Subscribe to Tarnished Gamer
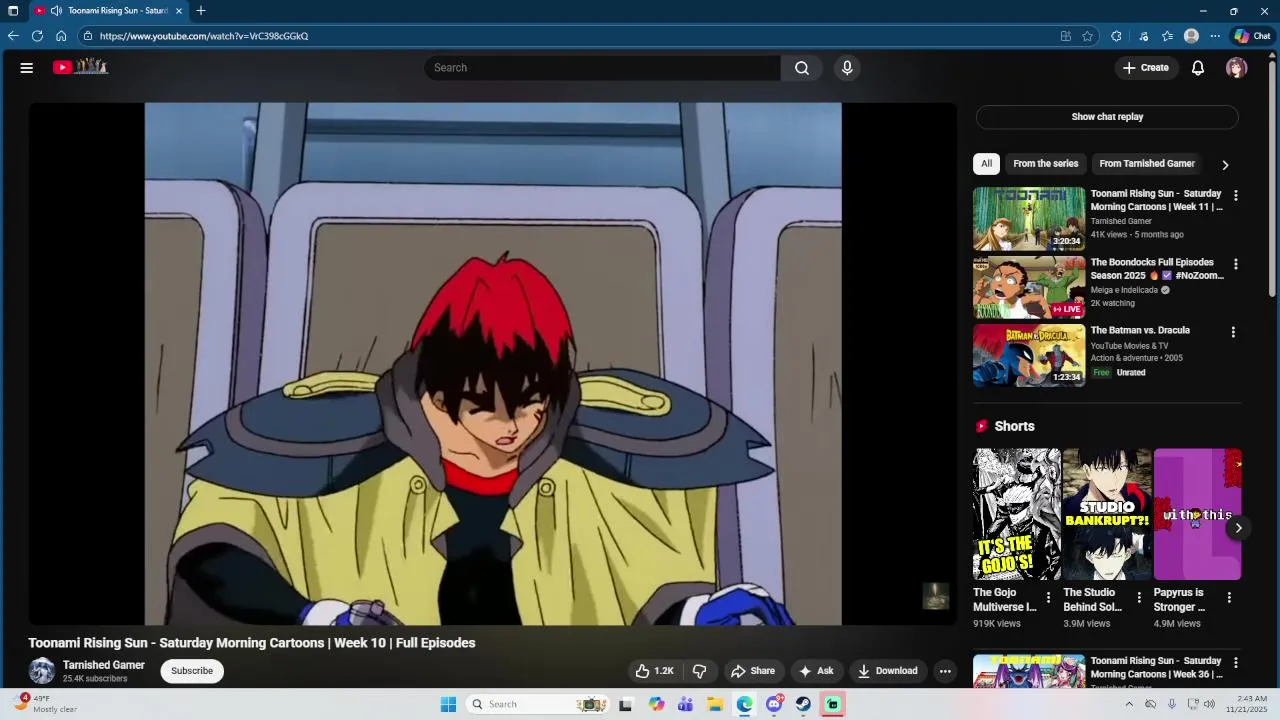This screenshot has height=720, width=1280. tap(192, 671)
